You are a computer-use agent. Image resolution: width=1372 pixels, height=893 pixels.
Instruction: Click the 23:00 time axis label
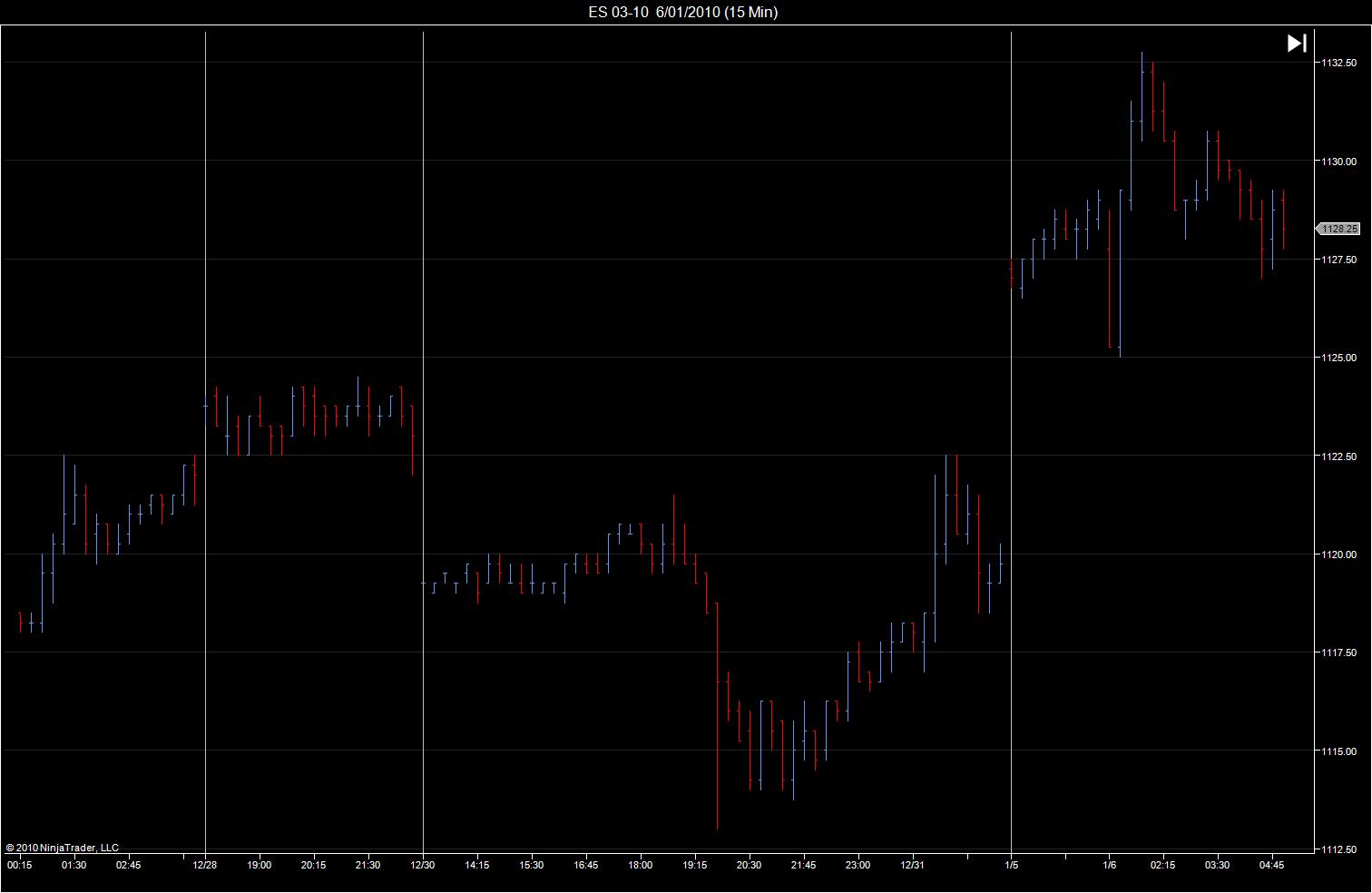[858, 865]
